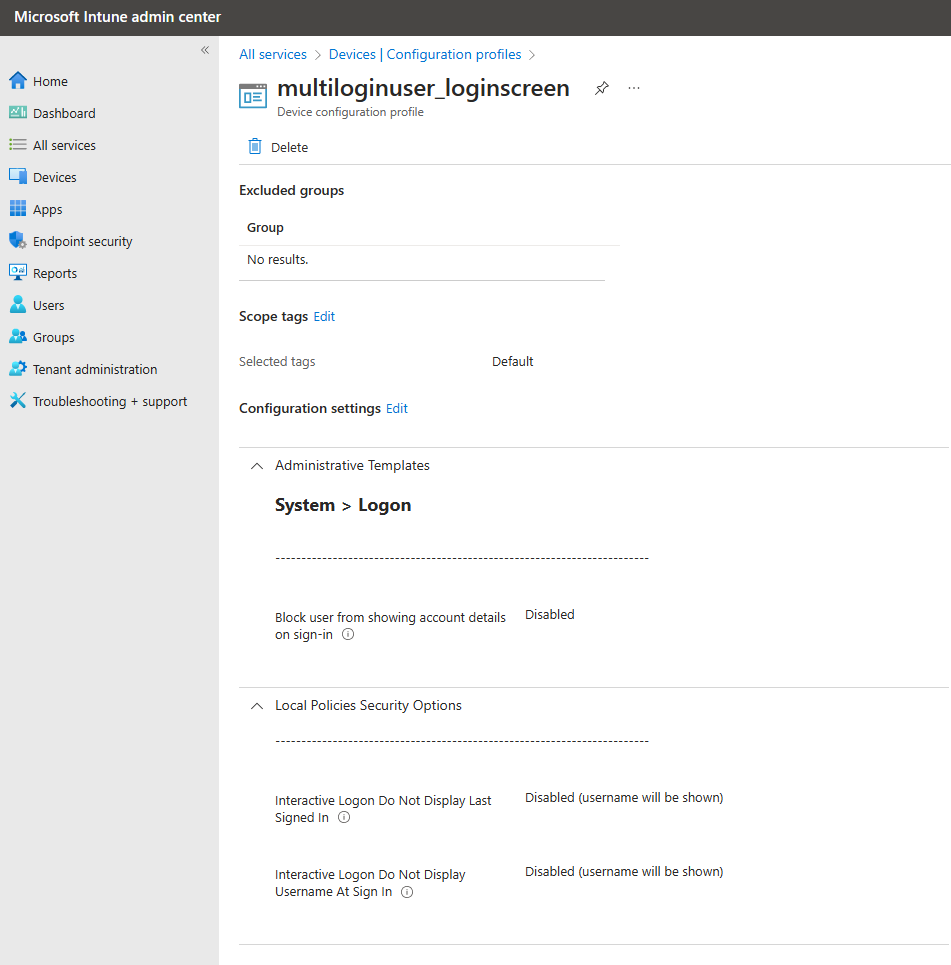Viewport: 951px width, 965px height.
Task: Click the 'Selected tags' label
Action: click(x=277, y=361)
